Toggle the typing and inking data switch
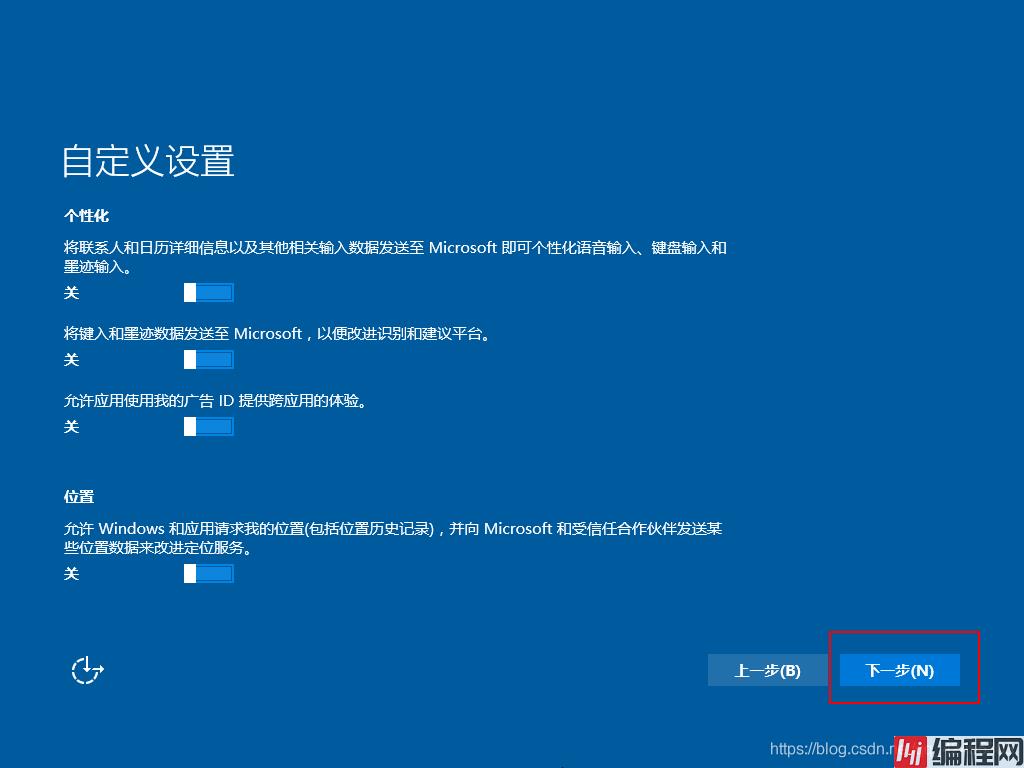 tap(208, 359)
